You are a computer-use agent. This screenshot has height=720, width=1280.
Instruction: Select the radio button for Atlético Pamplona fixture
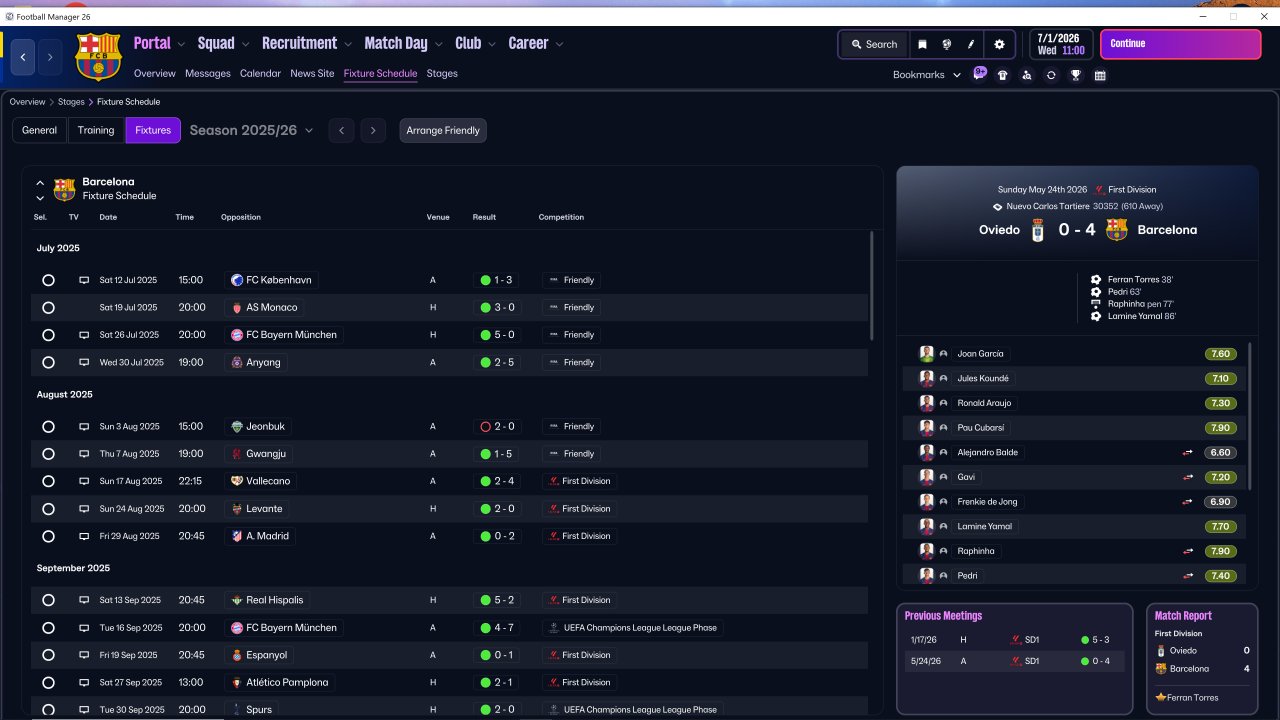(48, 683)
